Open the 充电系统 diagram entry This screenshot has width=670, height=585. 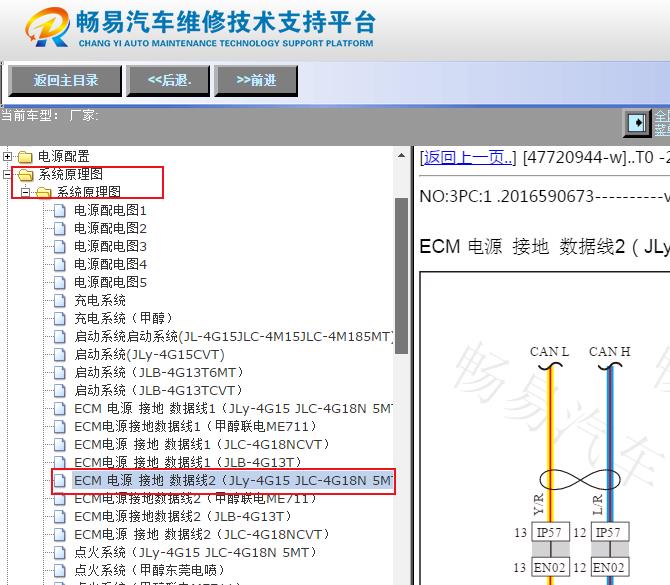click(100, 300)
